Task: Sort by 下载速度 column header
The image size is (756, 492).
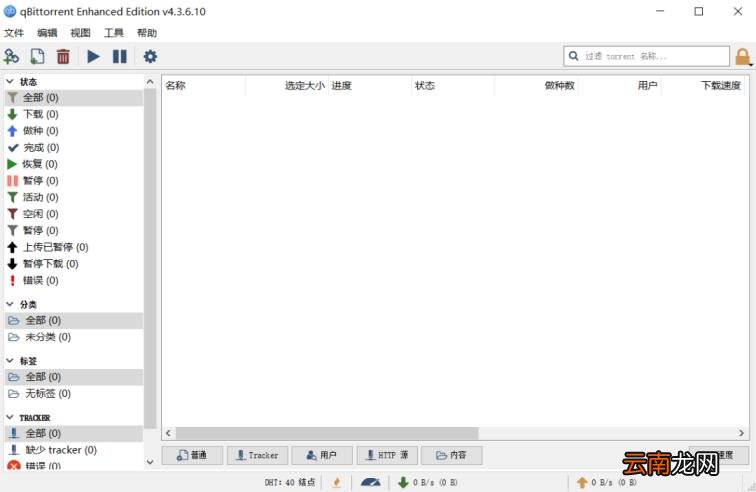Action: click(703, 86)
